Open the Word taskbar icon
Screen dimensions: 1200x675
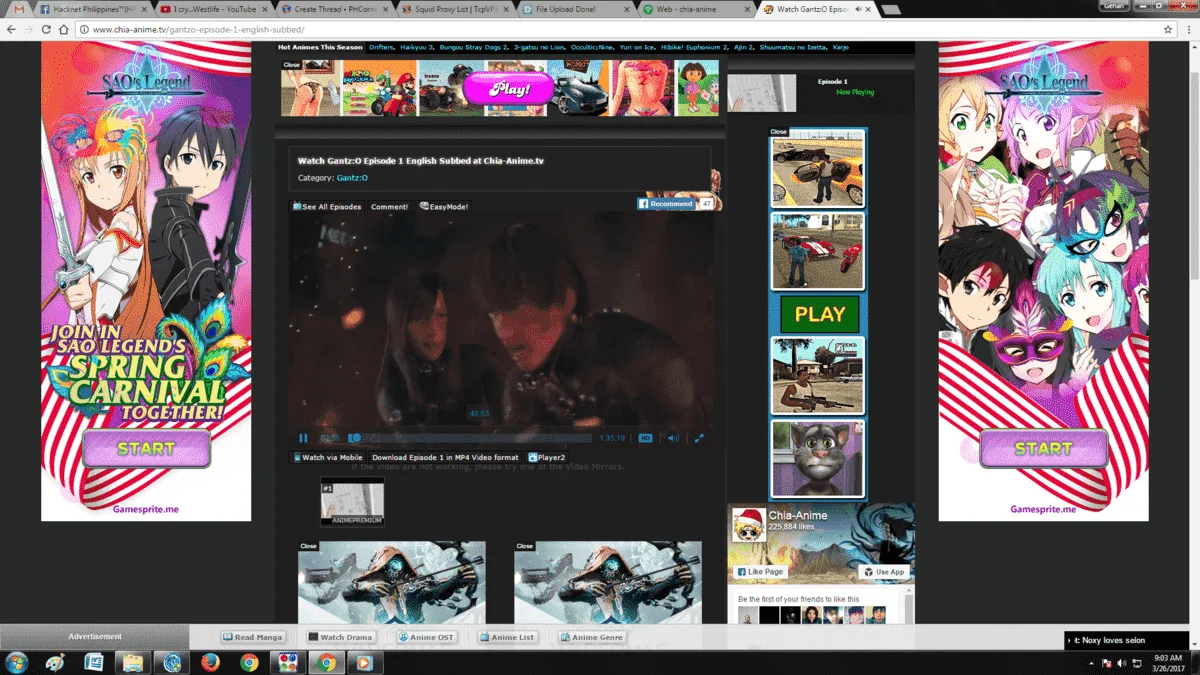[x=94, y=662]
